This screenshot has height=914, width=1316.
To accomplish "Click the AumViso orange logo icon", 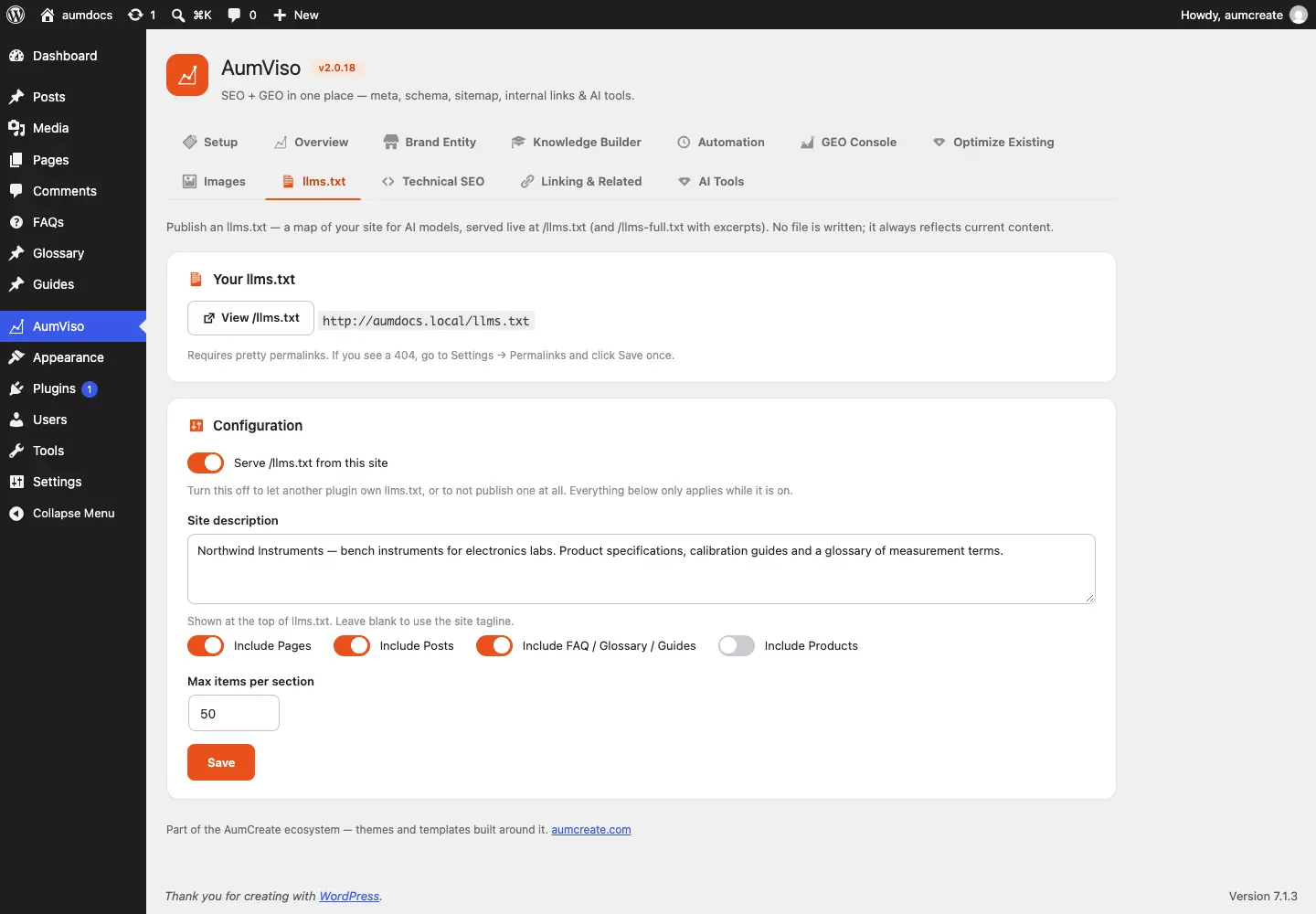I will pyautogui.click(x=187, y=75).
